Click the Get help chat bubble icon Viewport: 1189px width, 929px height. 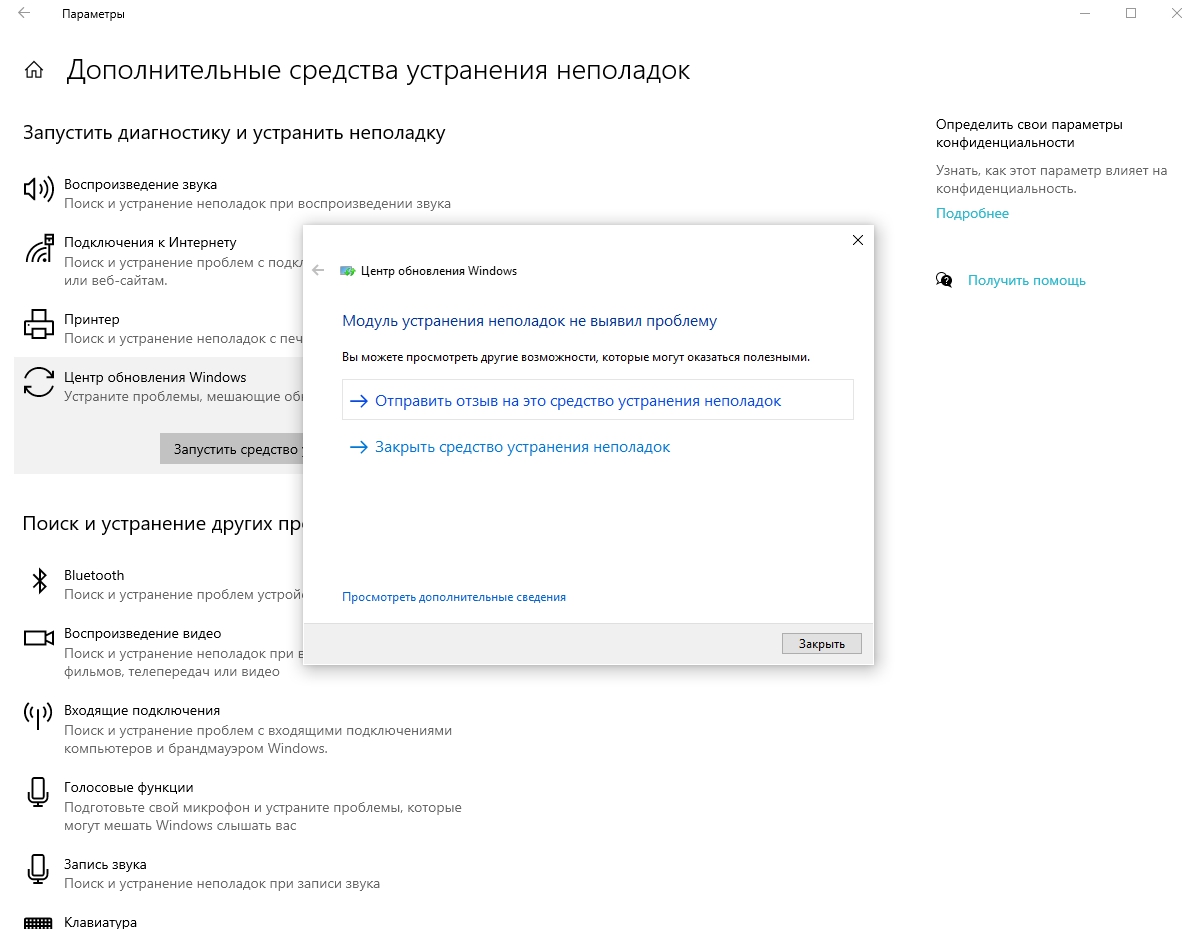coord(944,280)
